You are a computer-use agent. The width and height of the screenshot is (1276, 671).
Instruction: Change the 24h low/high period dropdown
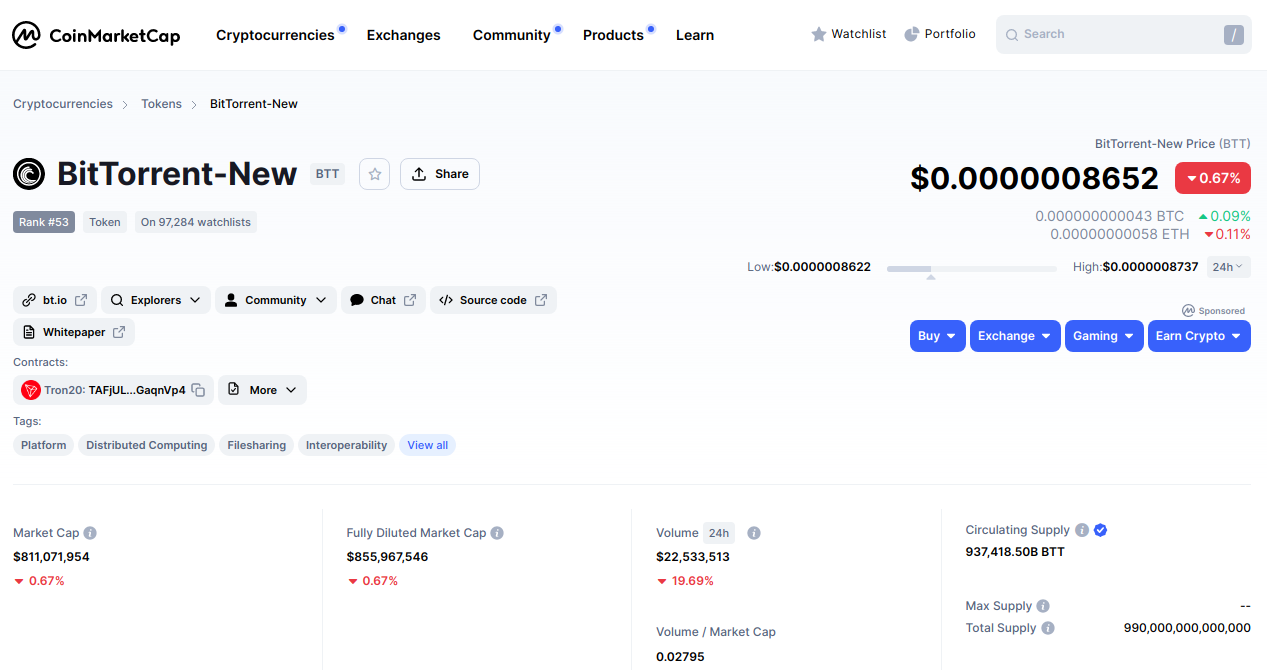[x=1228, y=267]
